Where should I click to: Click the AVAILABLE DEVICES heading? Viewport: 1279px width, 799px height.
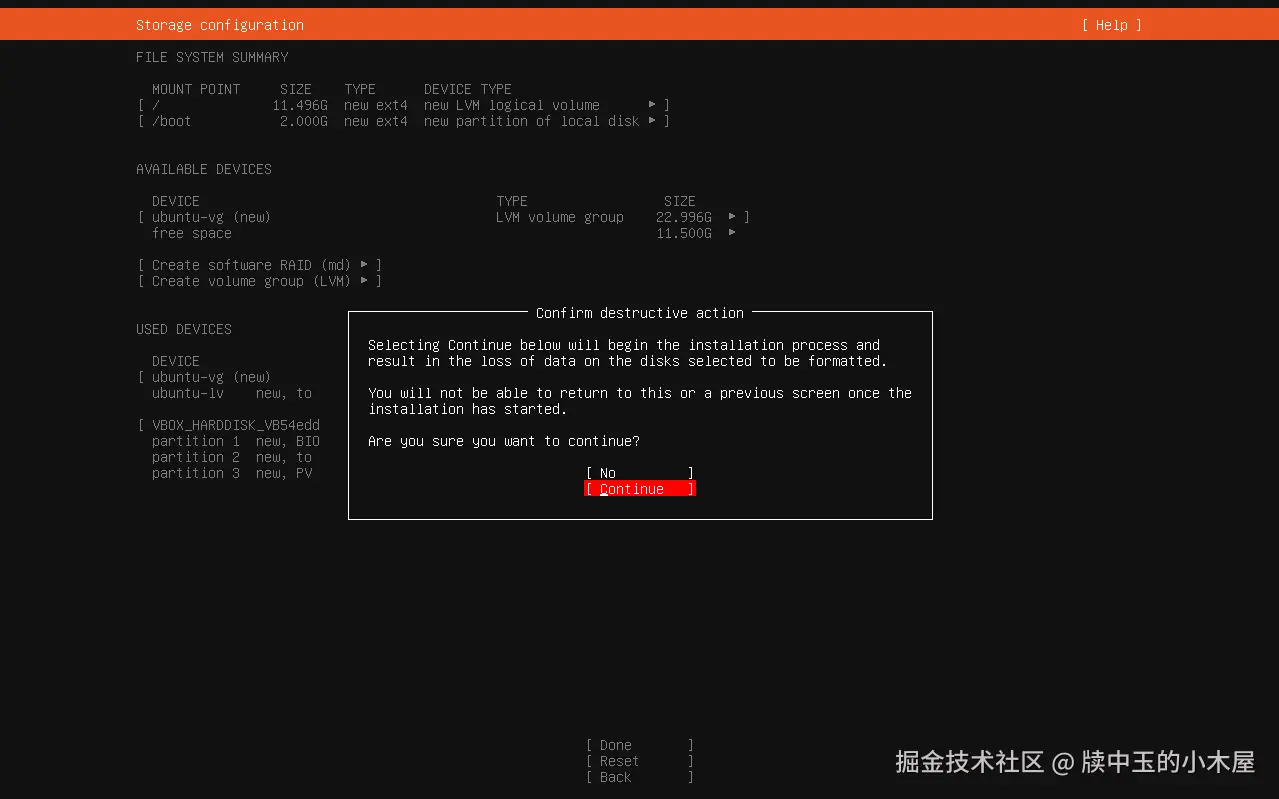coord(204,169)
